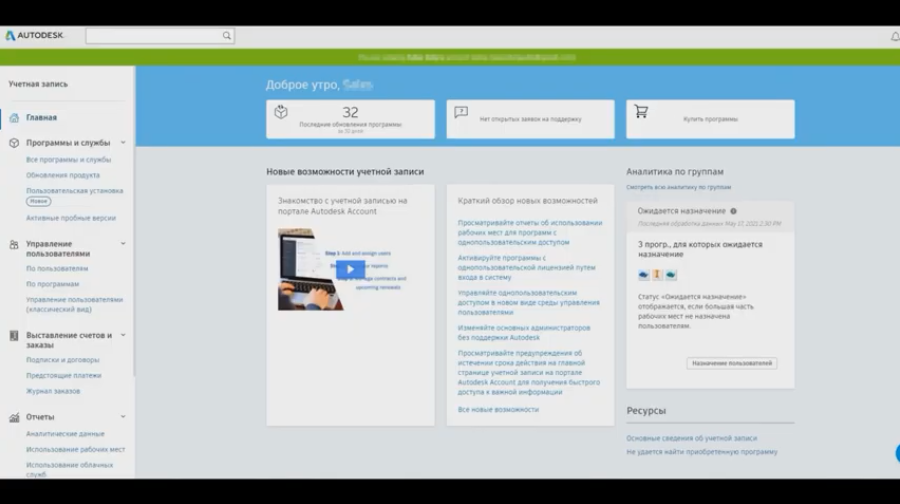This screenshot has height=504, width=900.
Task: Open Подписки и договоры
Action: click(x=63, y=360)
